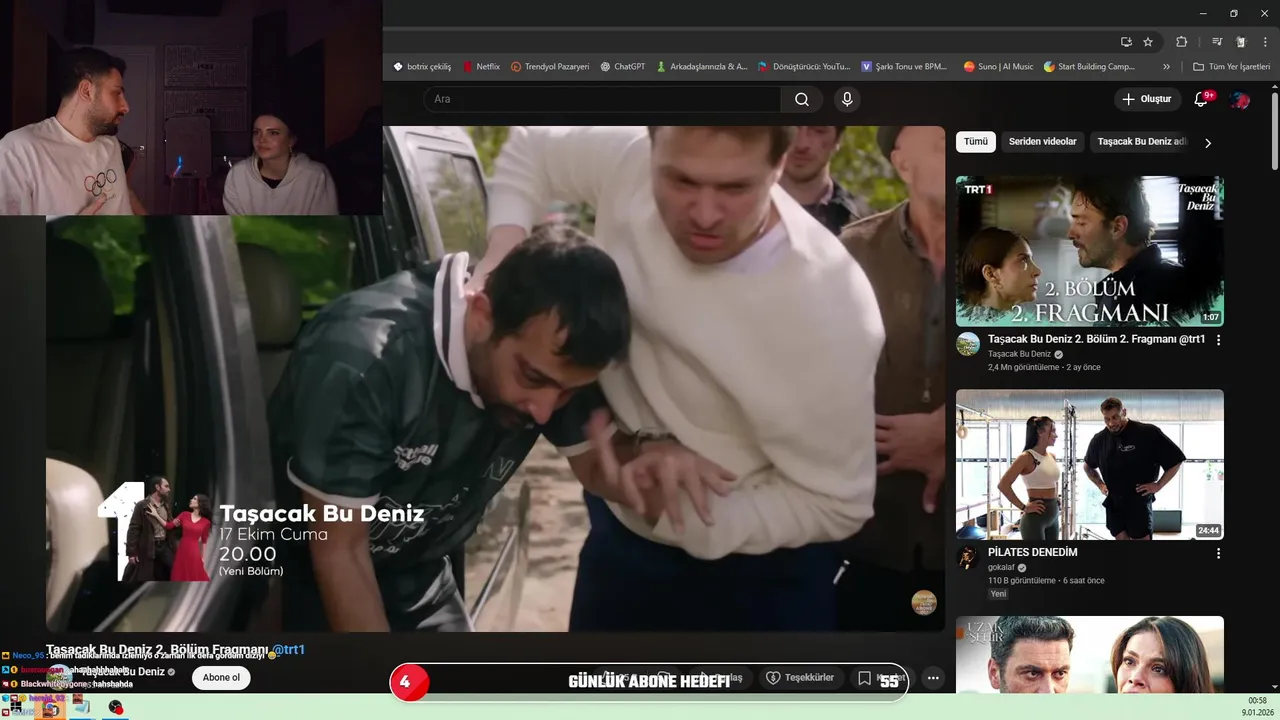This screenshot has width=1280, height=720.
Task: Focus the Ara search field
Action: (602, 99)
